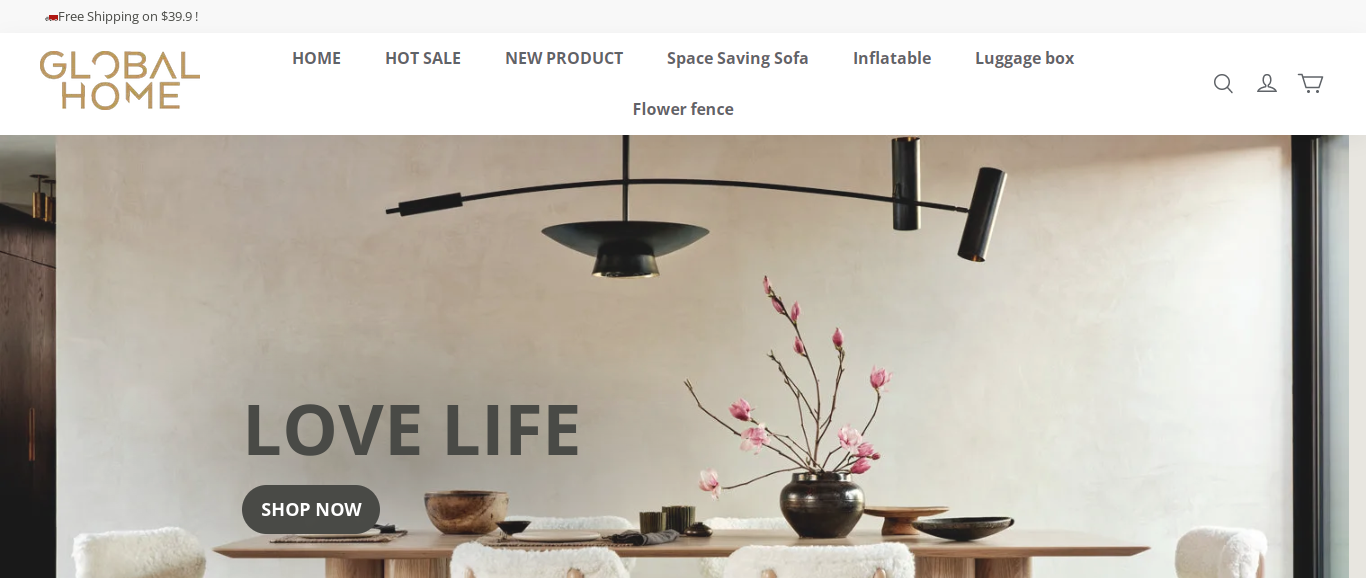The height and width of the screenshot is (578, 1366).
Task: Click the LOVE LIFE banner heading
Action: (x=412, y=430)
